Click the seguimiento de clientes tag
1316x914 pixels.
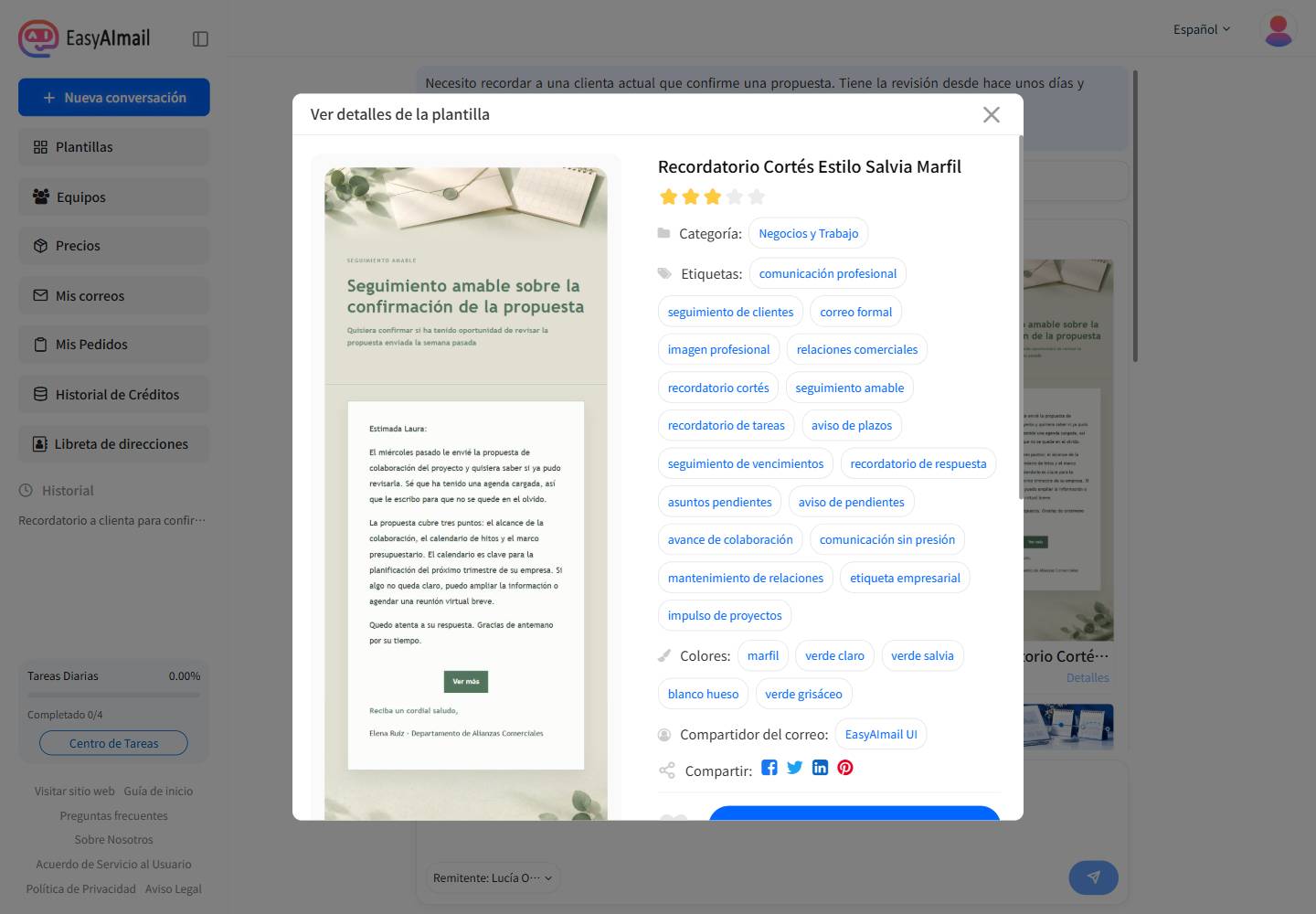730,312
